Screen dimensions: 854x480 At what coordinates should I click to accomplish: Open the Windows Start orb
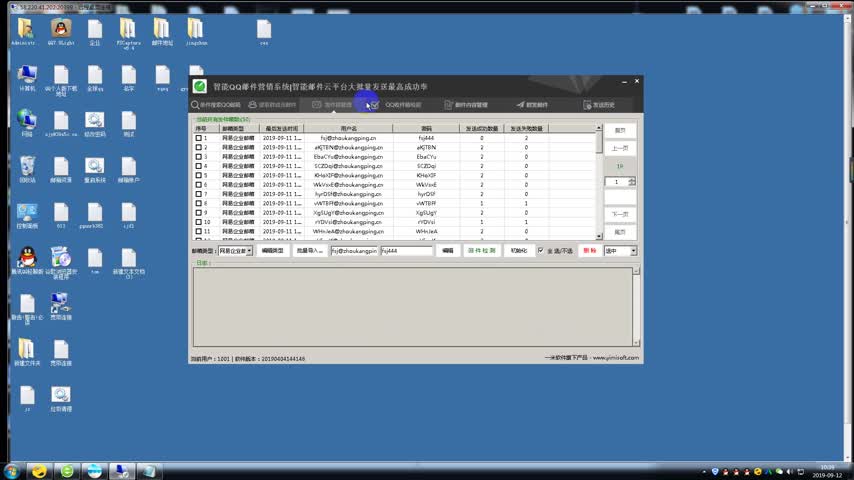pos(12,471)
